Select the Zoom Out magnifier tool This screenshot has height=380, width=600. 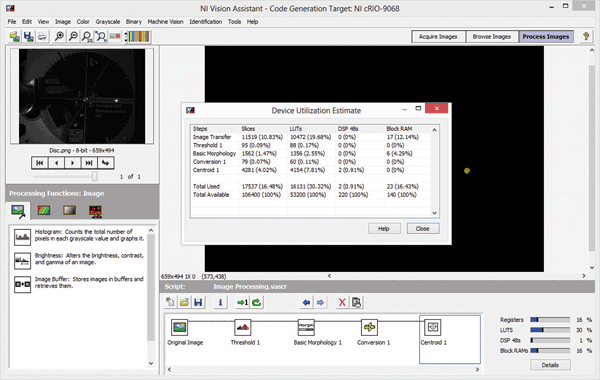(x=73, y=37)
